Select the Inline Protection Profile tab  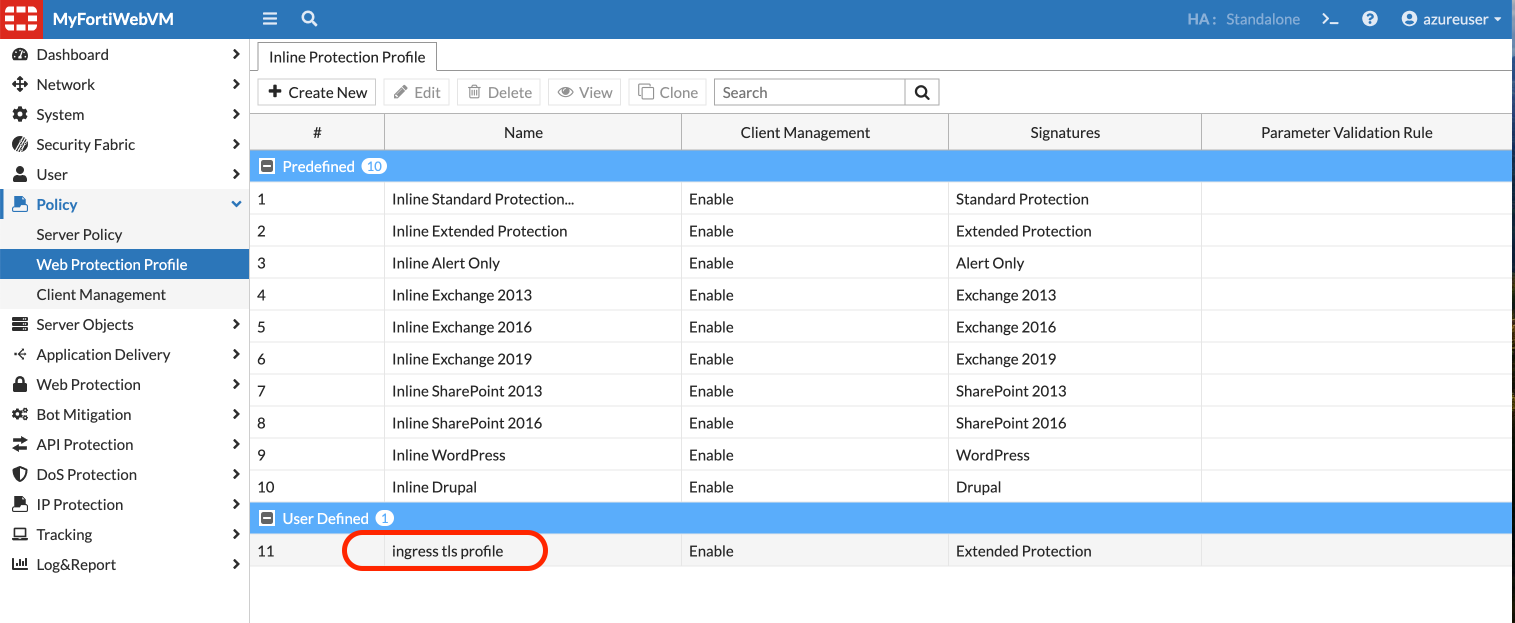(x=347, y=57)
